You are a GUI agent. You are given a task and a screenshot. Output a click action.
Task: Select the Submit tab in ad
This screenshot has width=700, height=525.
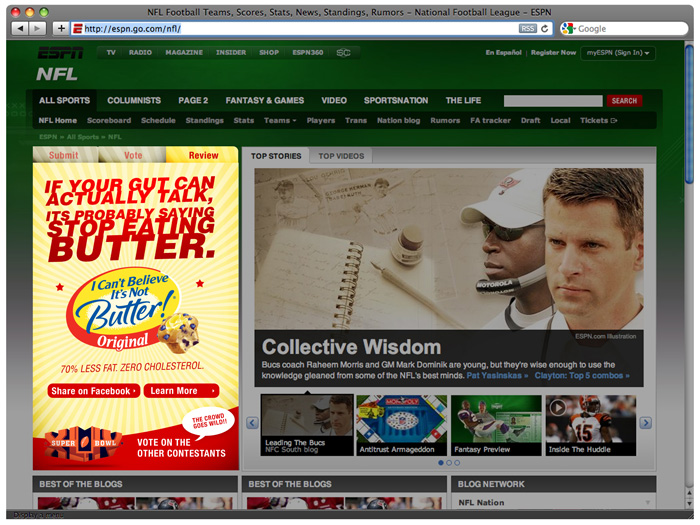point(64,155)
